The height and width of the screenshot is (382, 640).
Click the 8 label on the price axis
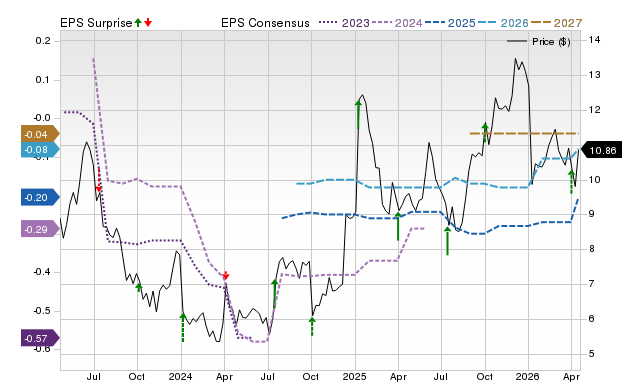592,249
